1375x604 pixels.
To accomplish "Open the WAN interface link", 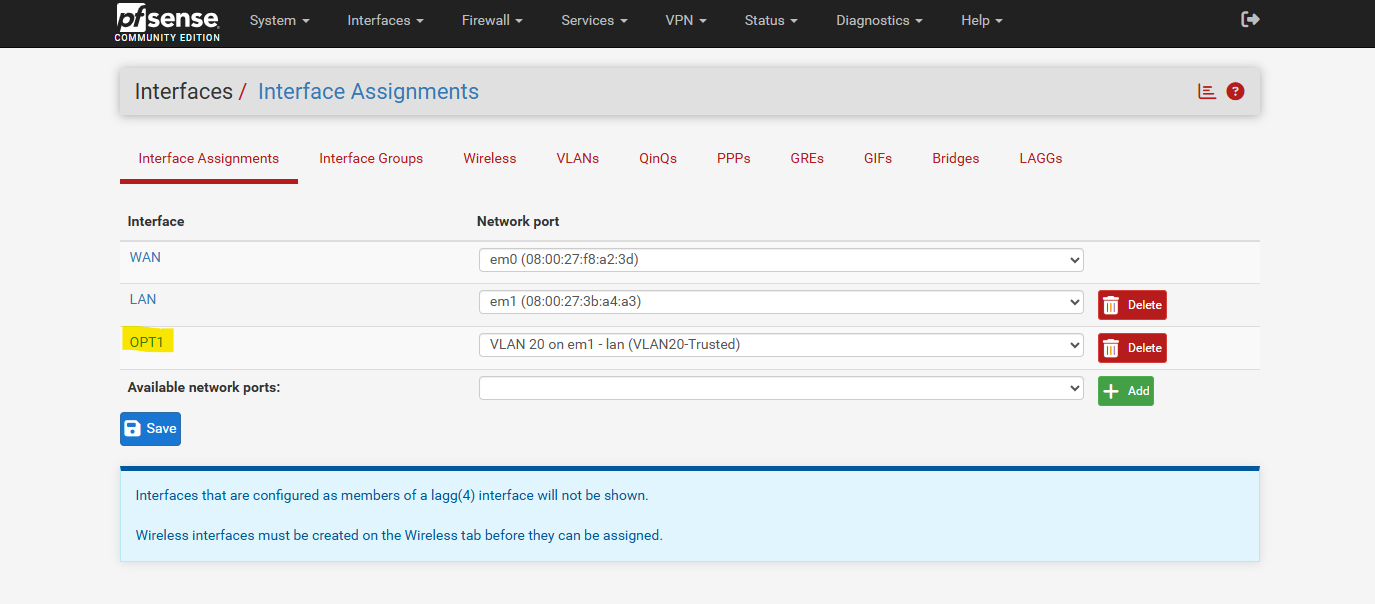I will coord(145,257).
